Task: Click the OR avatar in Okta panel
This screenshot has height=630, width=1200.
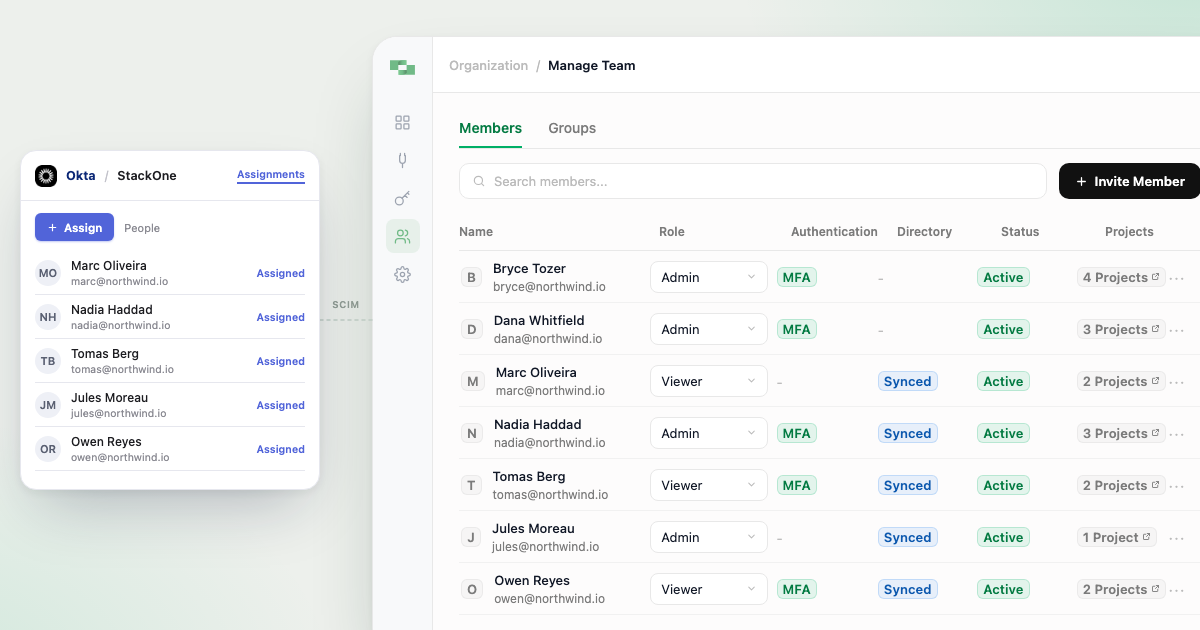Action: pyautogui.click(x=48, y=449)
